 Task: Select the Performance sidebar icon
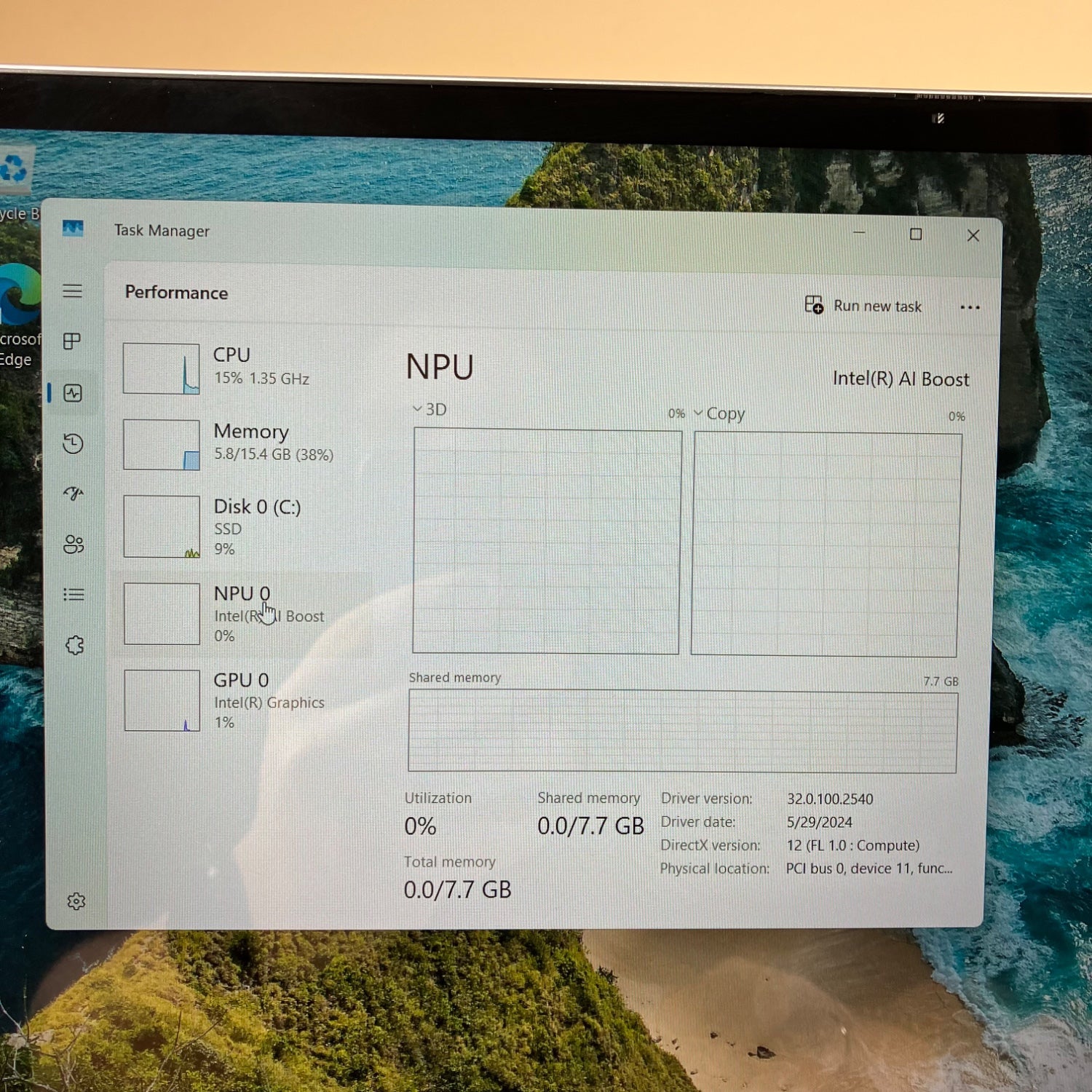click(x=73, y=393)
